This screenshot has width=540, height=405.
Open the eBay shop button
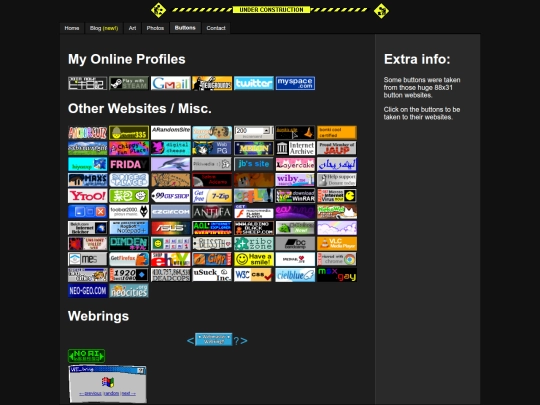(x=170, y=259)
